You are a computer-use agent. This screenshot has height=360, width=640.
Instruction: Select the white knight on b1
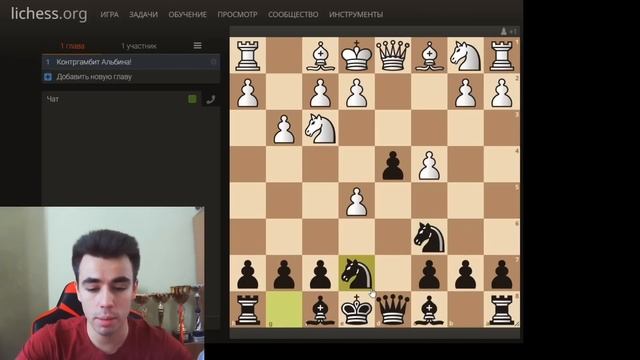click(465, 55)
